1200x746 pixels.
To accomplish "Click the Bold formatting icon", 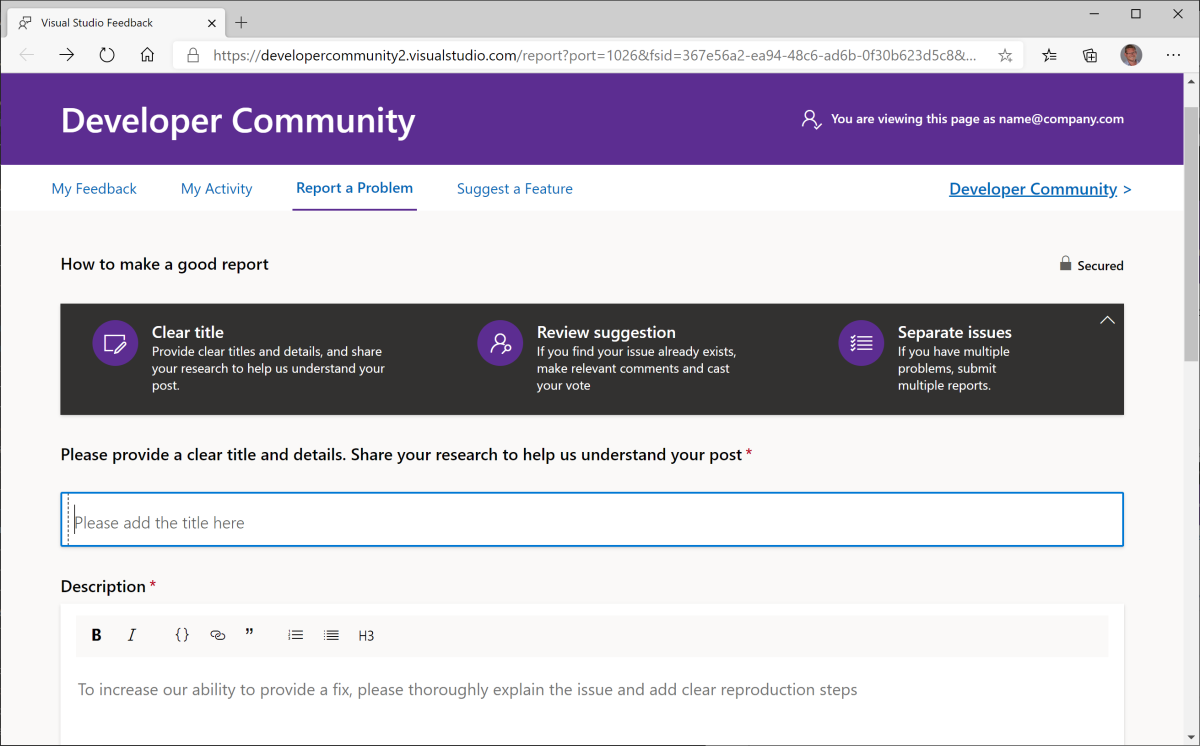I will click(97, 635).
